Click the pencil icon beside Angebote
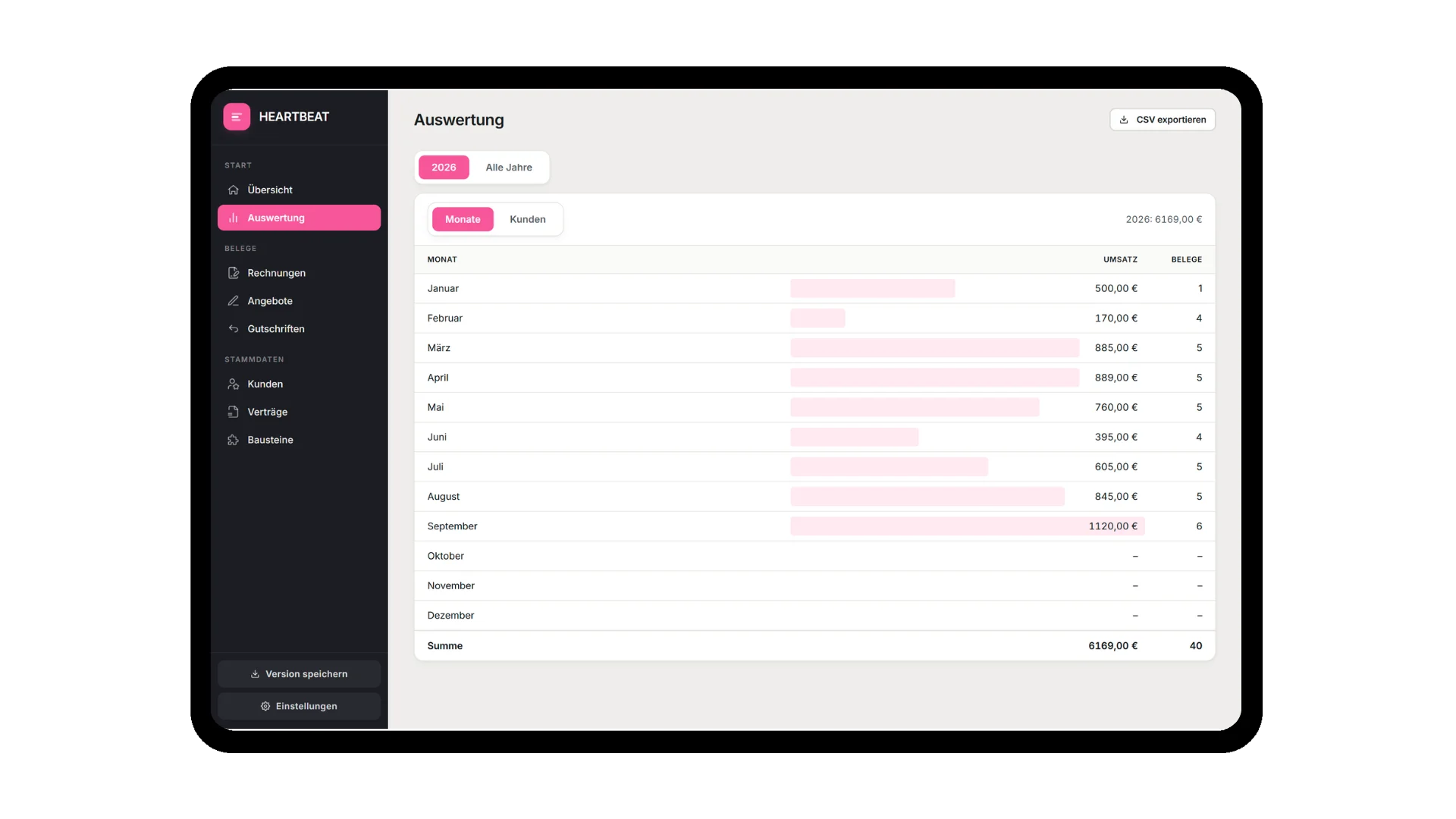The width and height of the screenshot is (1456, 819). click(234, 301)
